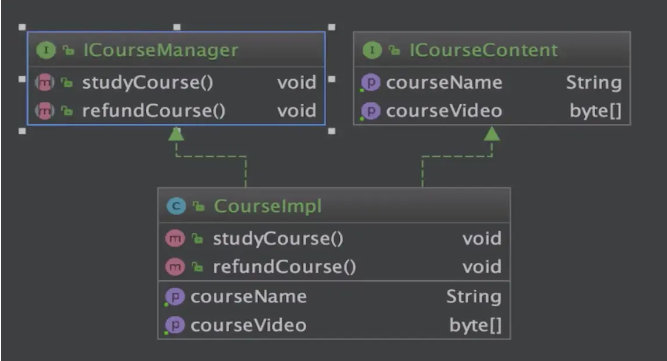The width and height of the screenshot is (667, 361).
Task: Click method icon beside refundCourse() in ICourseManager
Action: pyautogui.click(x=45, y=111)
